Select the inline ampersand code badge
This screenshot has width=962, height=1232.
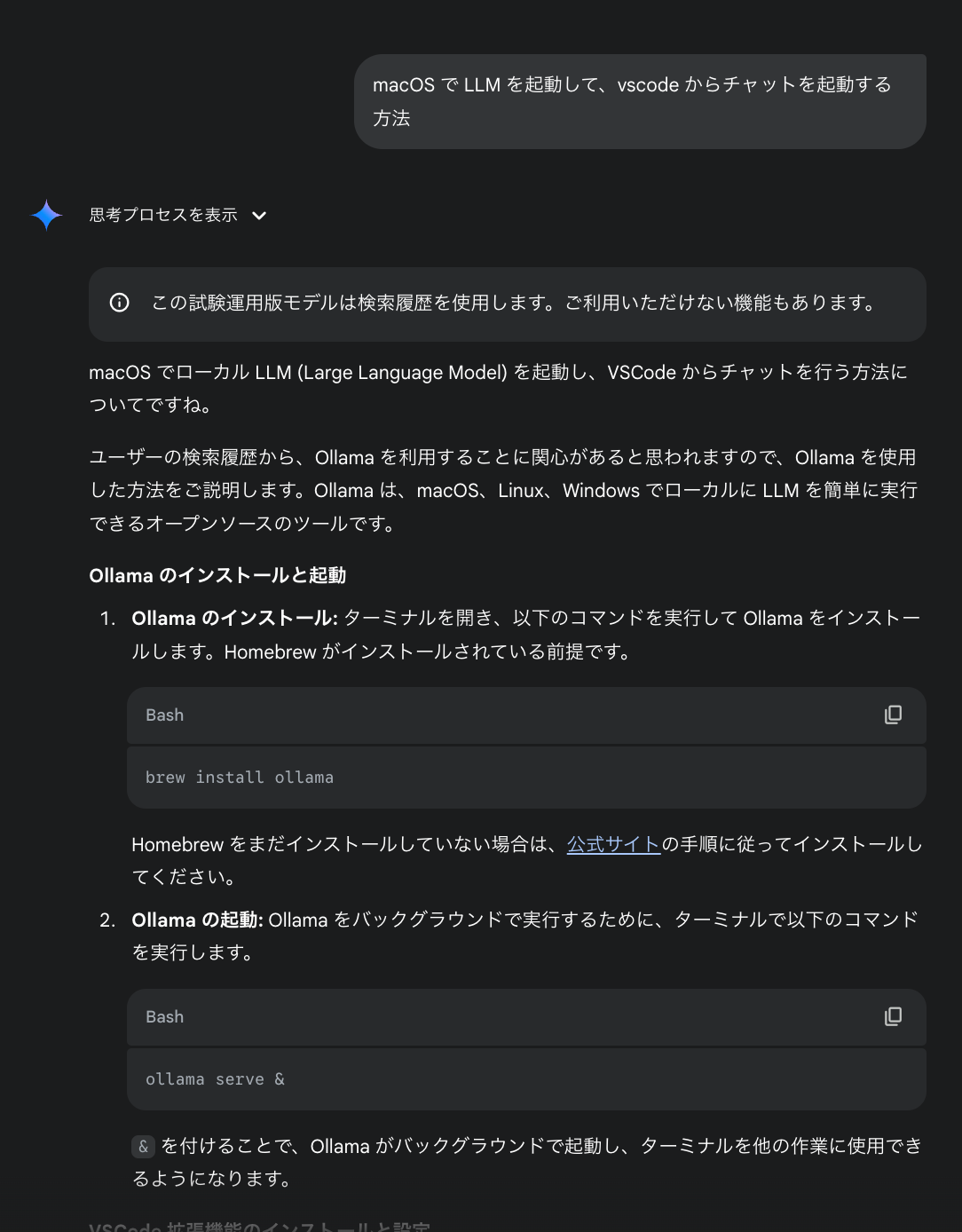[x=143, y=1147]
